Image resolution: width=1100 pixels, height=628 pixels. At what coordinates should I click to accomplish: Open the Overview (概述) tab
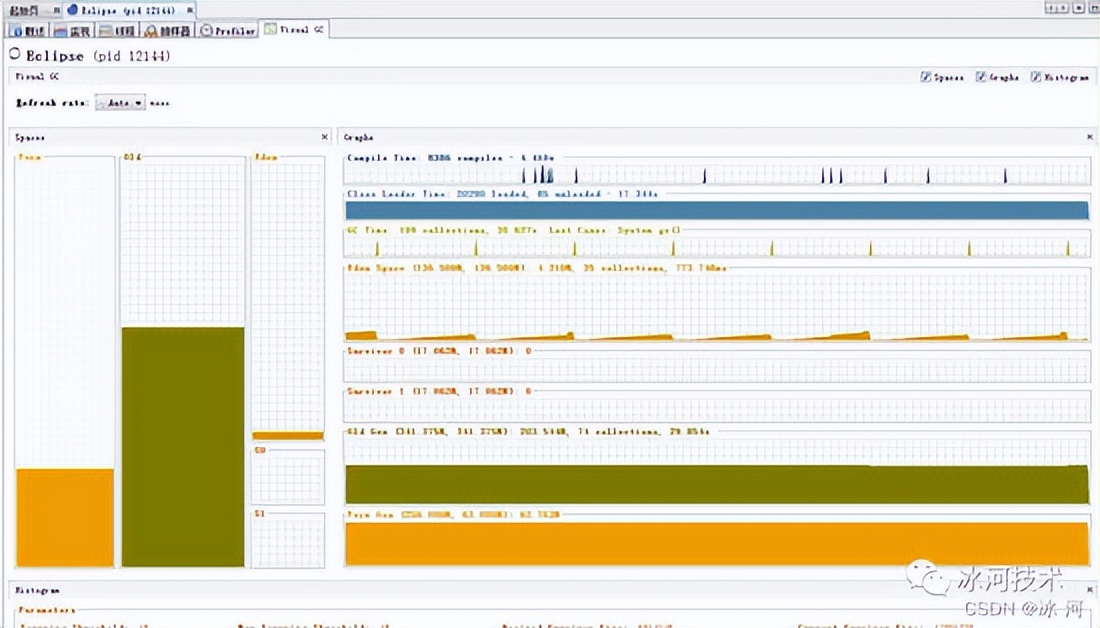click(28, 31)
